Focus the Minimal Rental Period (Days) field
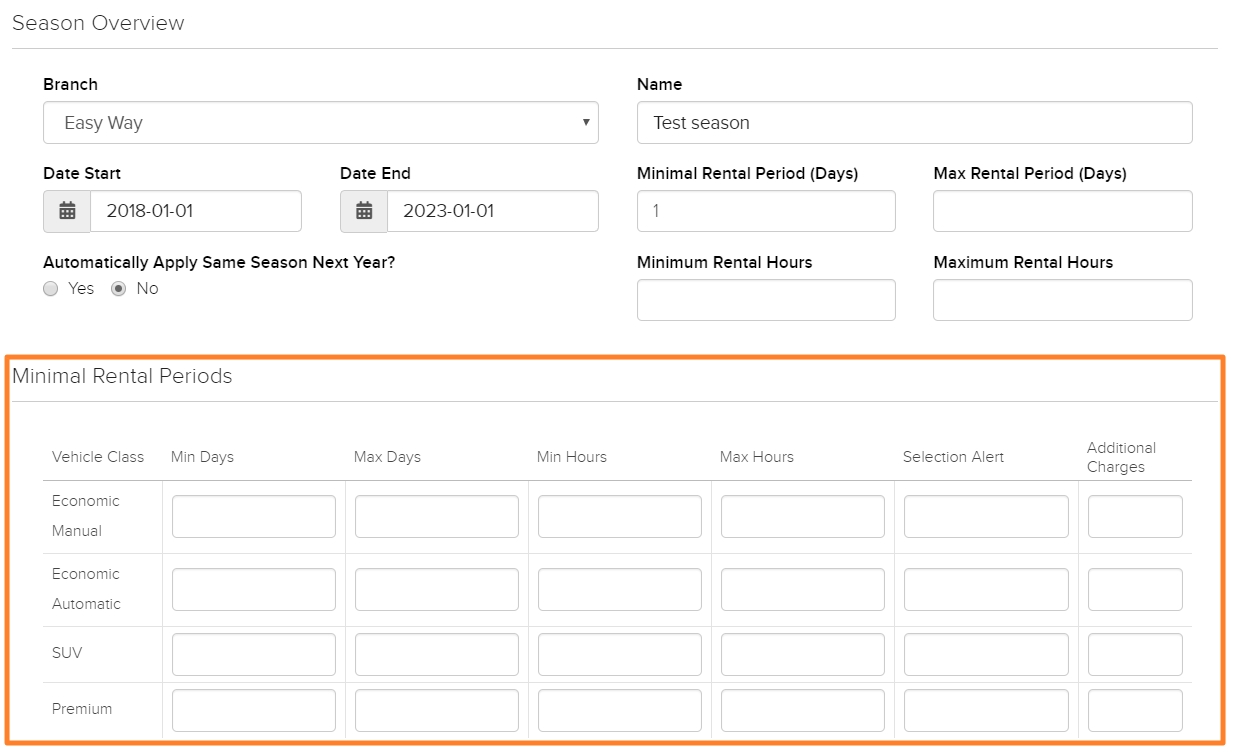The width and height of the screenshot is (1239, 754). pos(766,211)
